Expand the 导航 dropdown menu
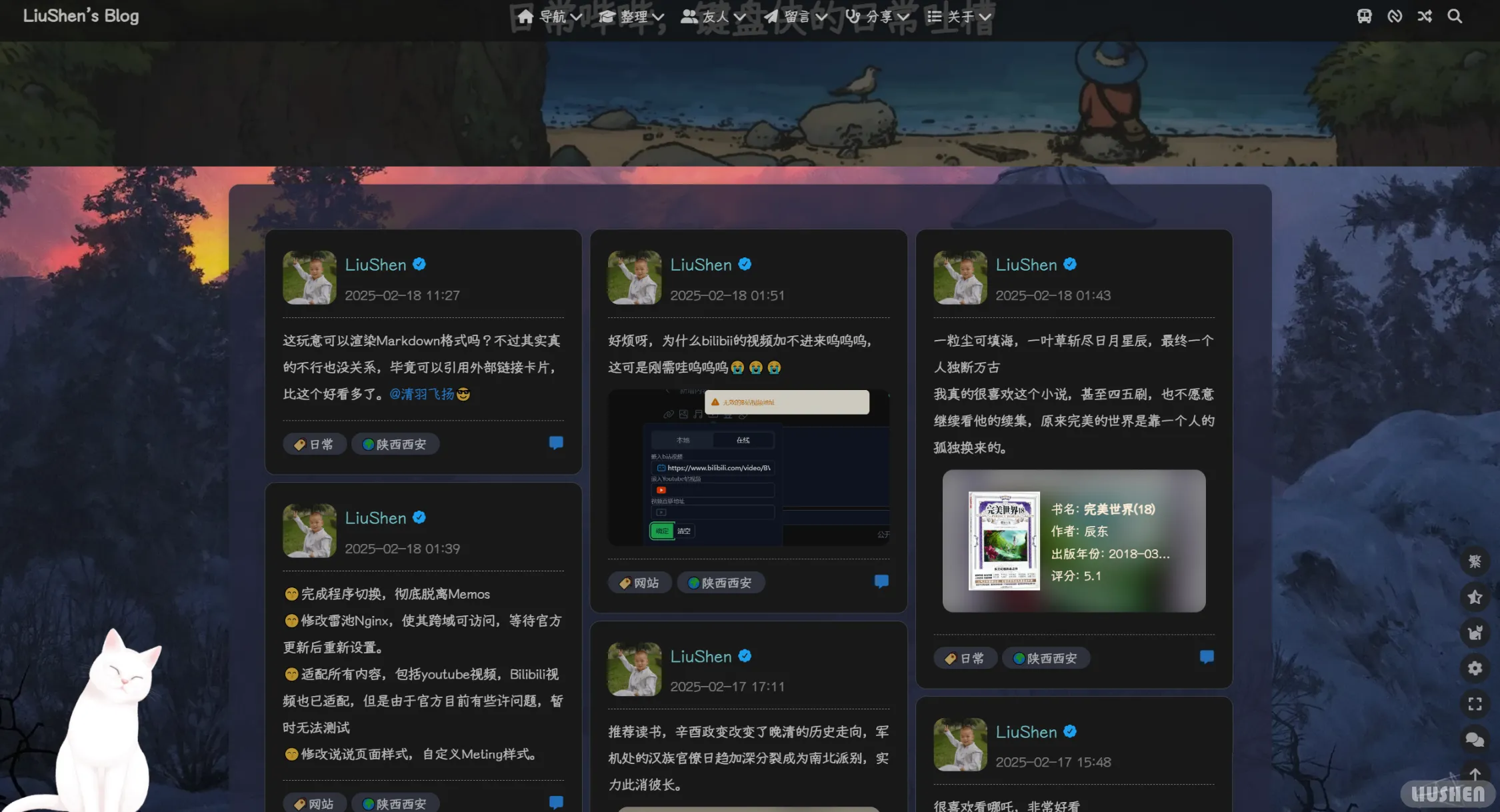 [553, 16]
